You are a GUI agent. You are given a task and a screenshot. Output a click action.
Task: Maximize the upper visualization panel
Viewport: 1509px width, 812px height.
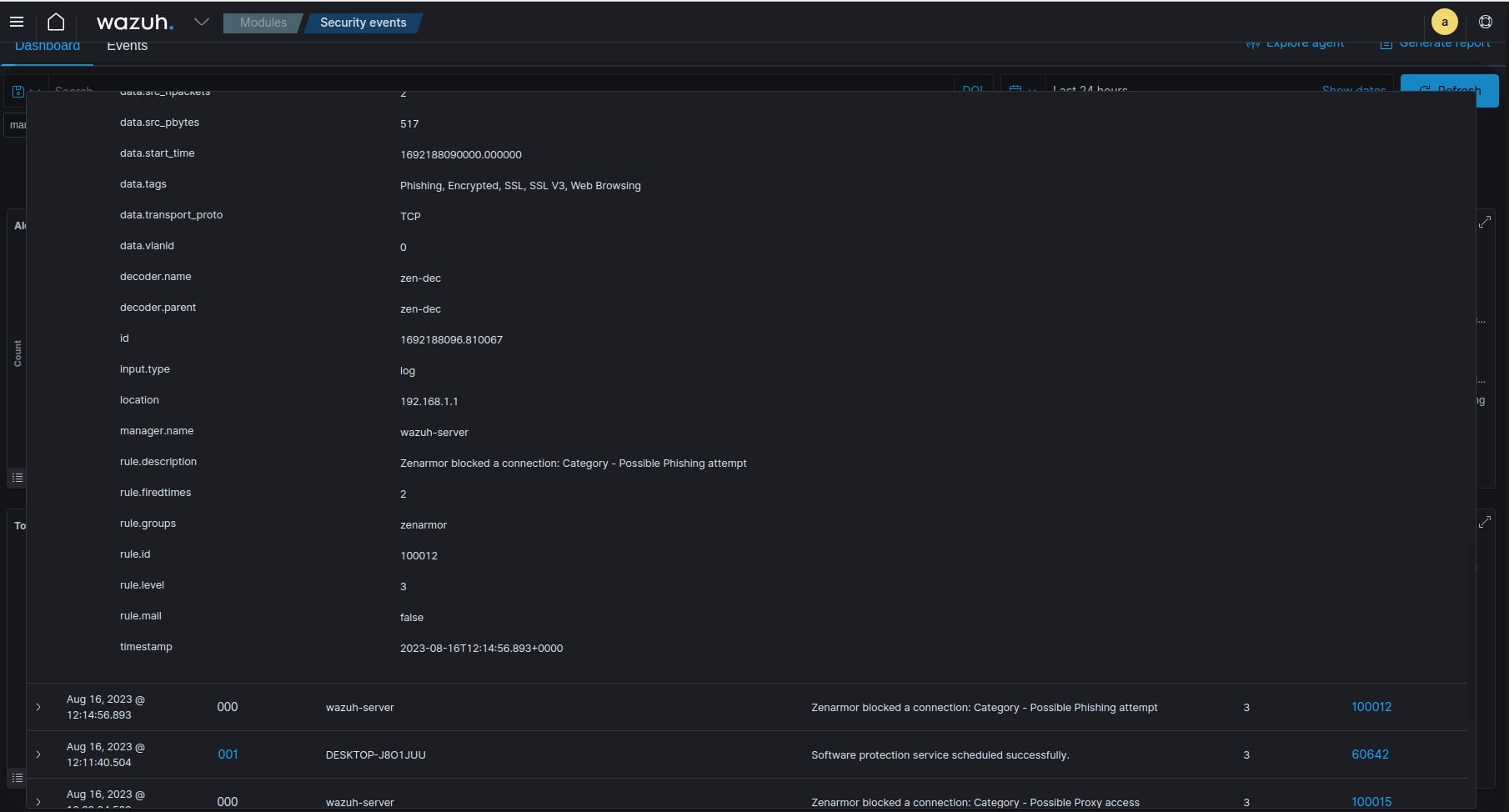1485,223
